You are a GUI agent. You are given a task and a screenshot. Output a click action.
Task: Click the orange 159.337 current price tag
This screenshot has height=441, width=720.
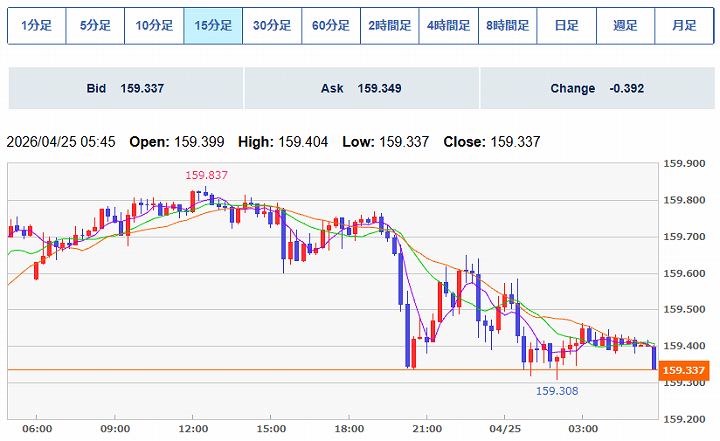click(685, 370)
